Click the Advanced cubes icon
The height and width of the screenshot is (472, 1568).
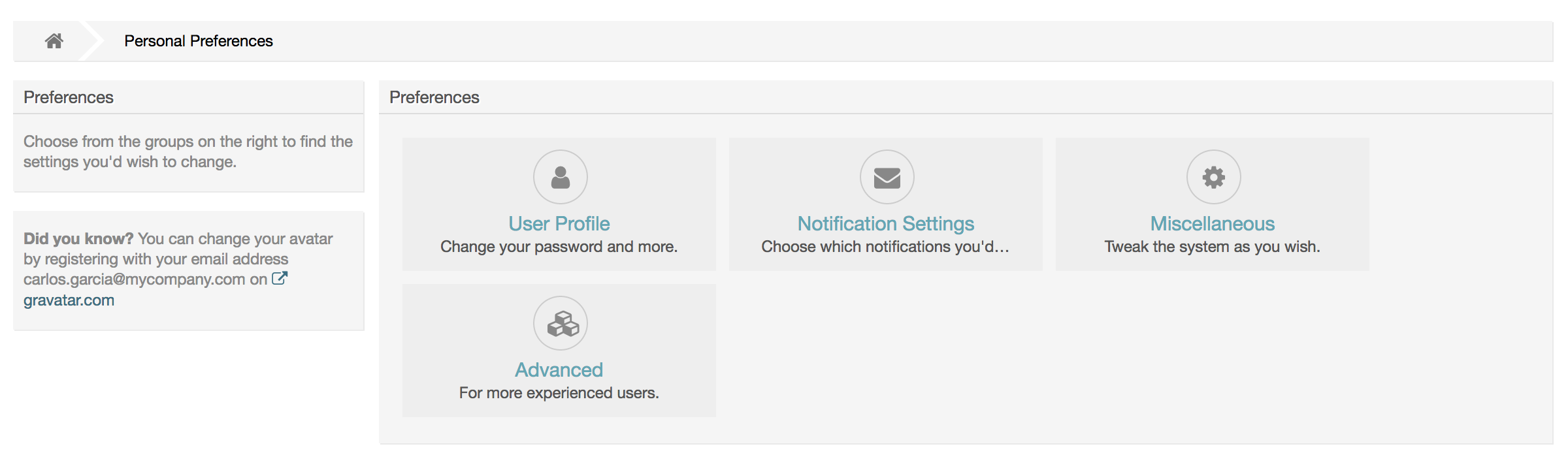pyautogui.click(x=560, y=323)
